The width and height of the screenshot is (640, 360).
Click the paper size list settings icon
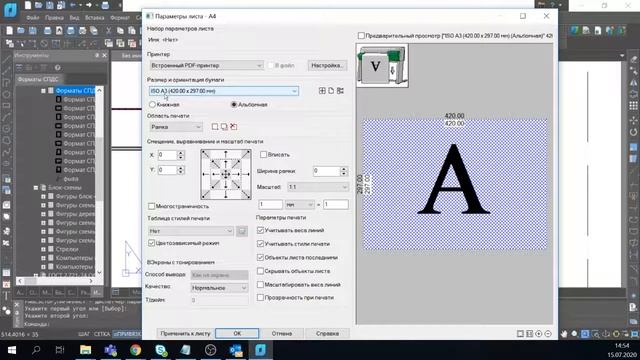340,91
